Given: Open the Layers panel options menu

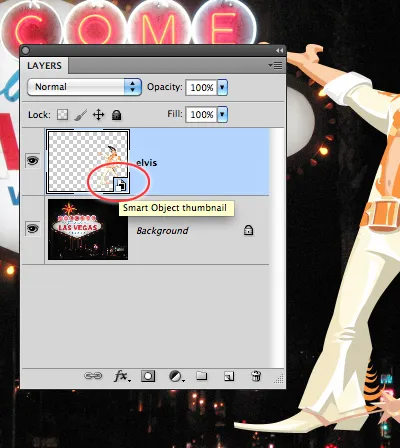Looking at the screenshot, I should click(x=275, y=66).
